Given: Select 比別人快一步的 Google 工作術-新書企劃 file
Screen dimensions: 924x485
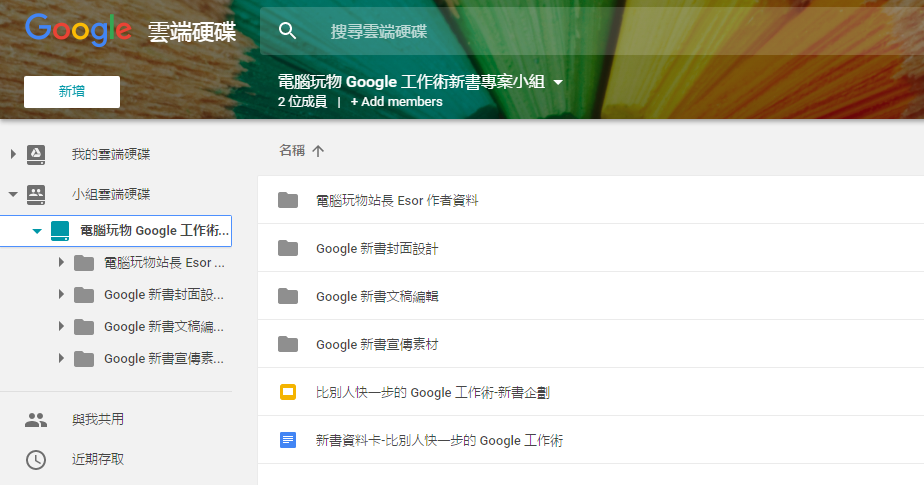Looking at the screenshot, I should pos(433,392).
